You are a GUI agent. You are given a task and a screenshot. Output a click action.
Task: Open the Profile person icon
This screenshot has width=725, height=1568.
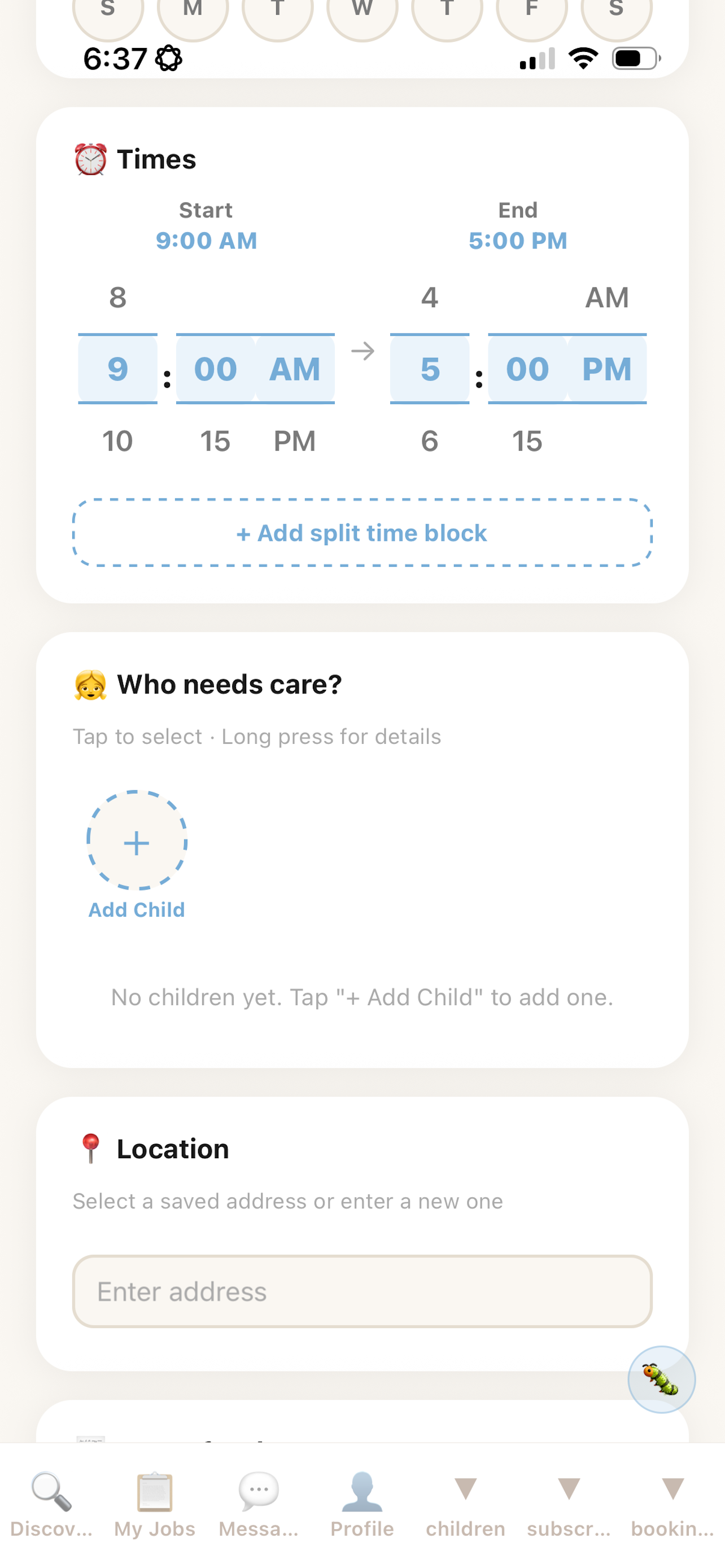click(x=362, y=1491)
